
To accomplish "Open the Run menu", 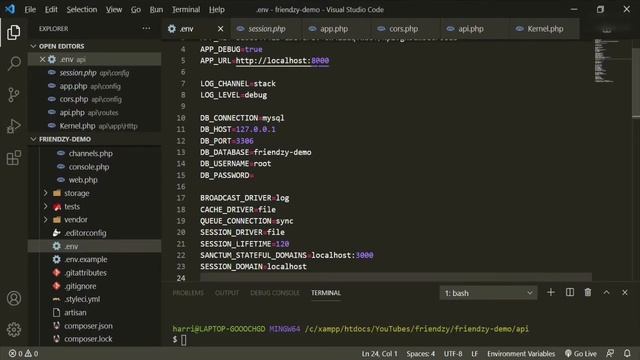I will [x=156, y=9].
